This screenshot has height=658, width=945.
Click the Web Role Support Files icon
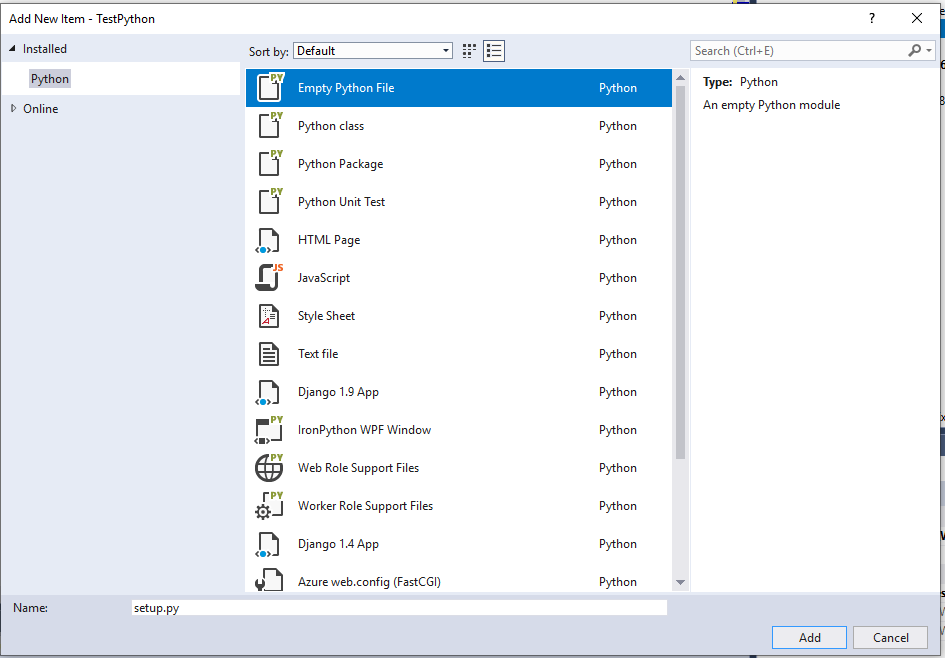coord(269,468)
